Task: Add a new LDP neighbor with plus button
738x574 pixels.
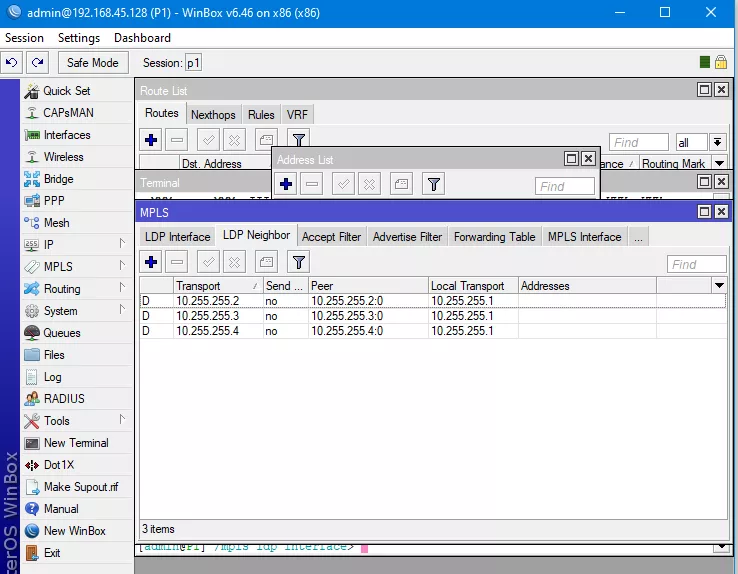Action: [x=151, y=262]
